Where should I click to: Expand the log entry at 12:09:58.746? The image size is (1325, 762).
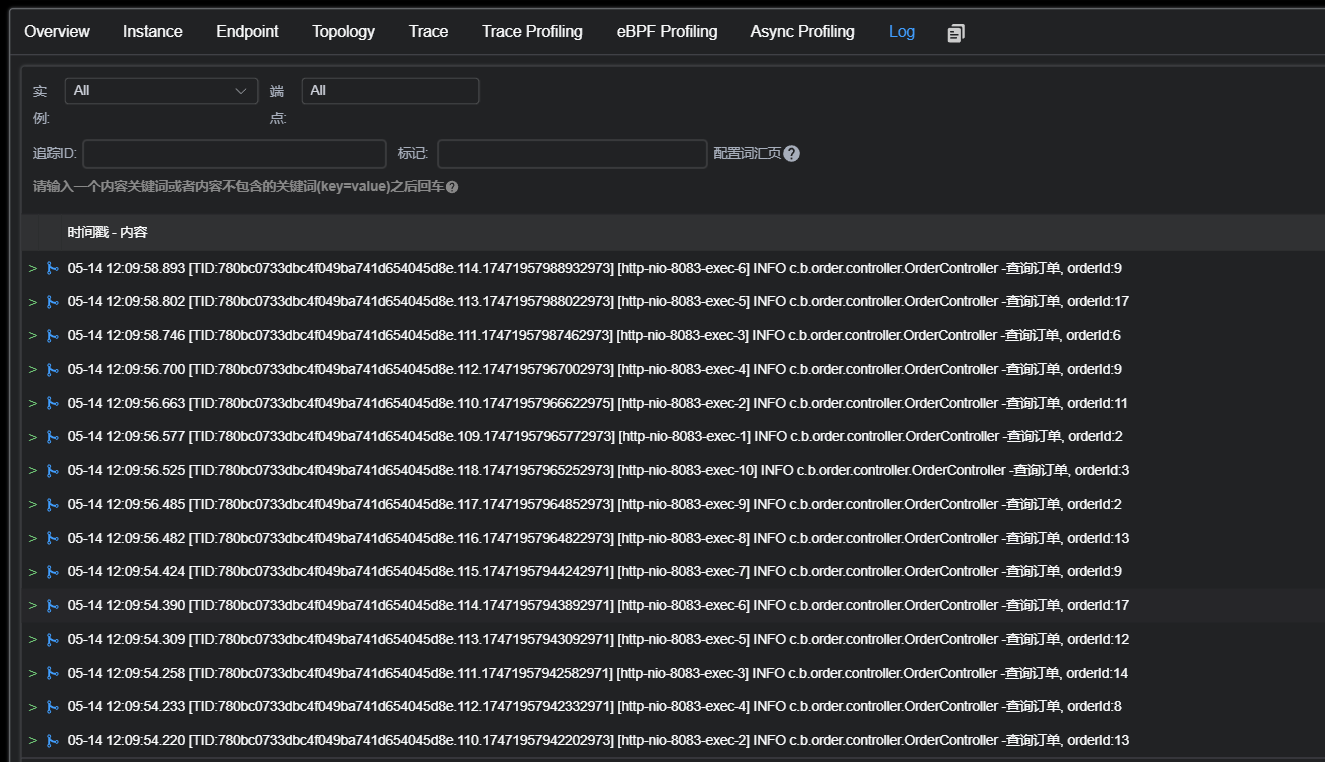click(x=33, y=336)
